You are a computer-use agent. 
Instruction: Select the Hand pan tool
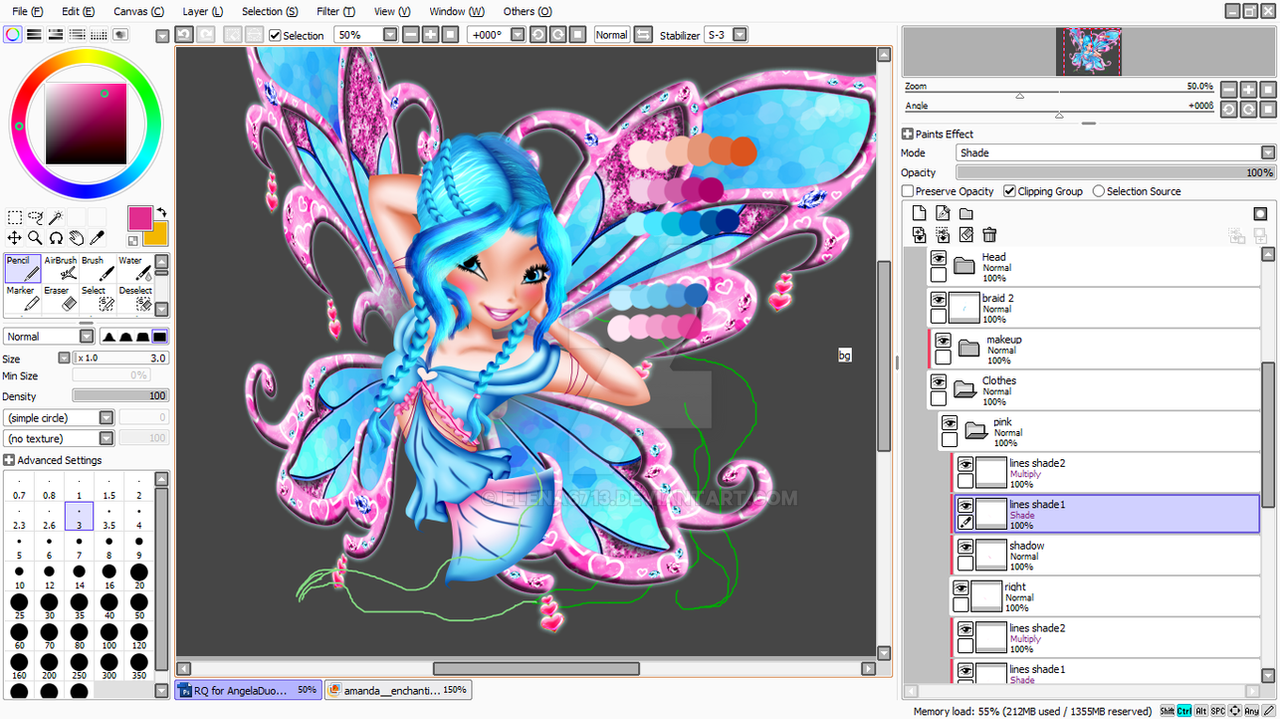(x=76, y=237)
